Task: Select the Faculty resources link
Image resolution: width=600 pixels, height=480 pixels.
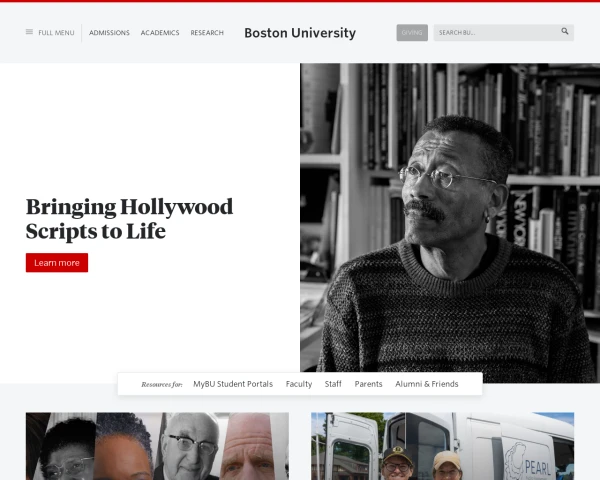Action: 298,384
